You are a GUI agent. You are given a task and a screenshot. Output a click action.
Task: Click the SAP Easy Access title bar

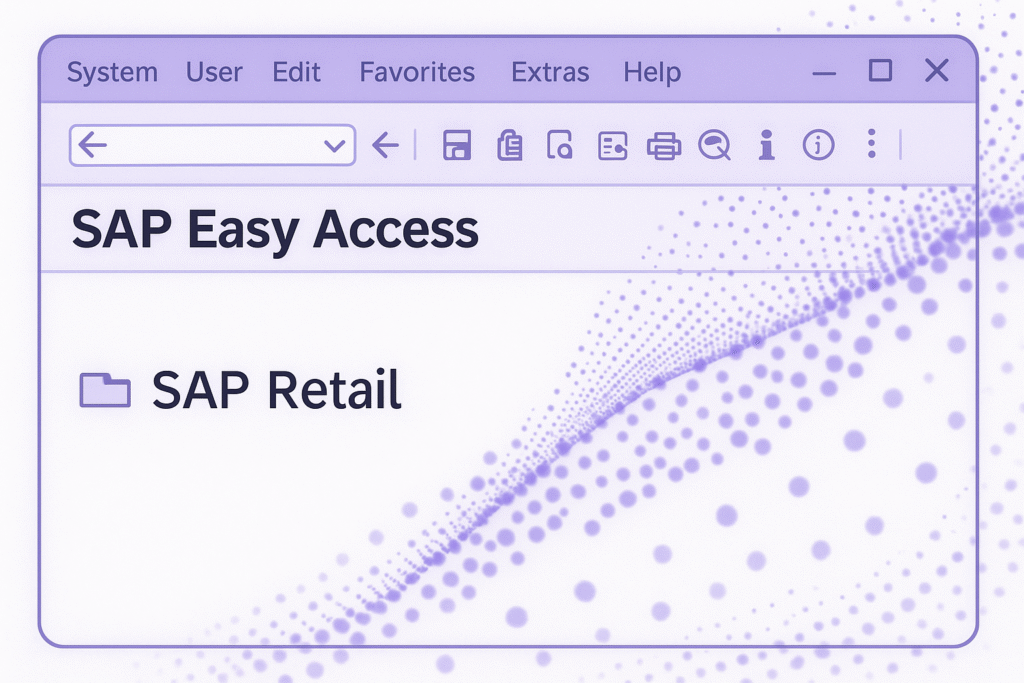(275, 228)
